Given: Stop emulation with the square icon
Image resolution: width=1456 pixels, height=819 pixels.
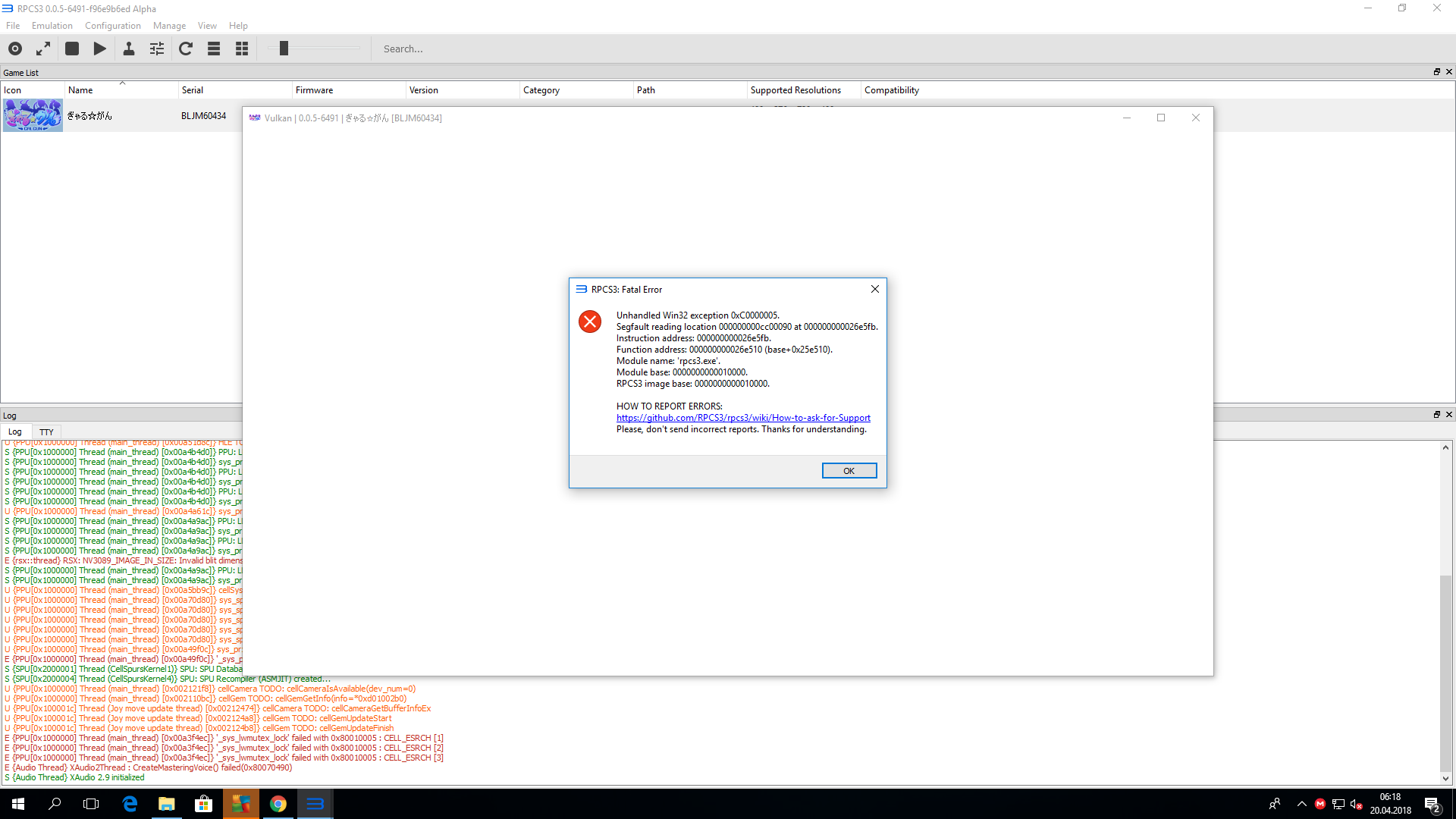Looking at the screenshot, I should click(72, 49).
